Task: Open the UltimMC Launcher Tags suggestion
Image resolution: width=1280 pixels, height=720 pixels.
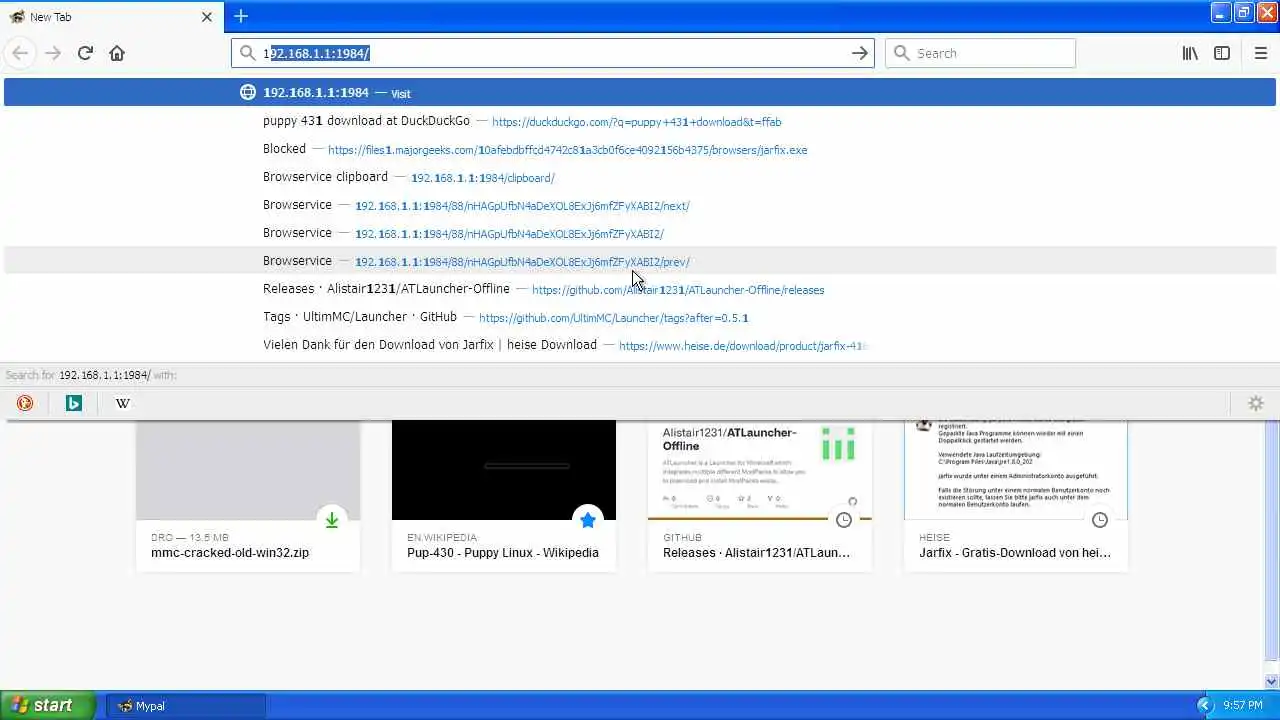Action: click(640, 317)
